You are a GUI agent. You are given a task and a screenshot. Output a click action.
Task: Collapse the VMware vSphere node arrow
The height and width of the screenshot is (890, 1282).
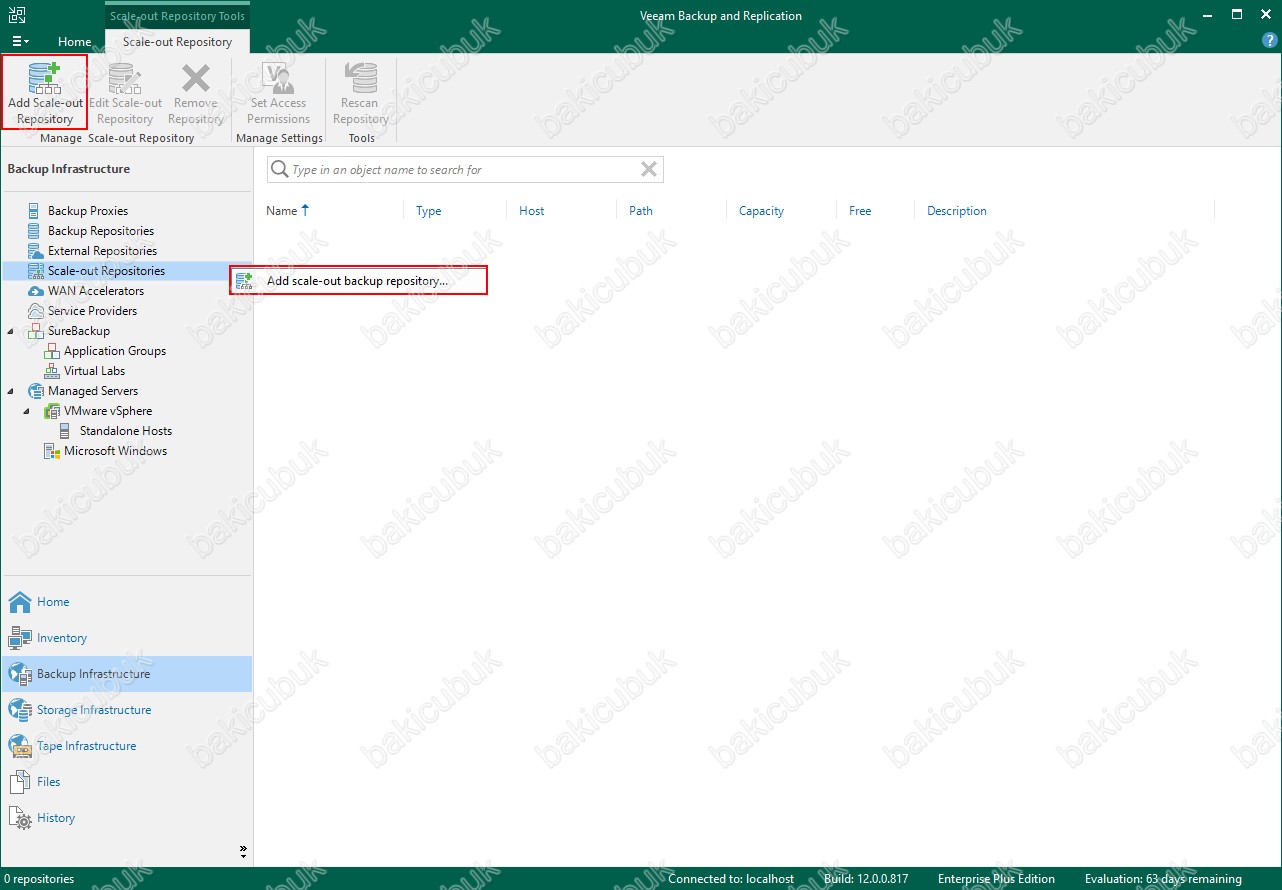[x=27, y=411]
